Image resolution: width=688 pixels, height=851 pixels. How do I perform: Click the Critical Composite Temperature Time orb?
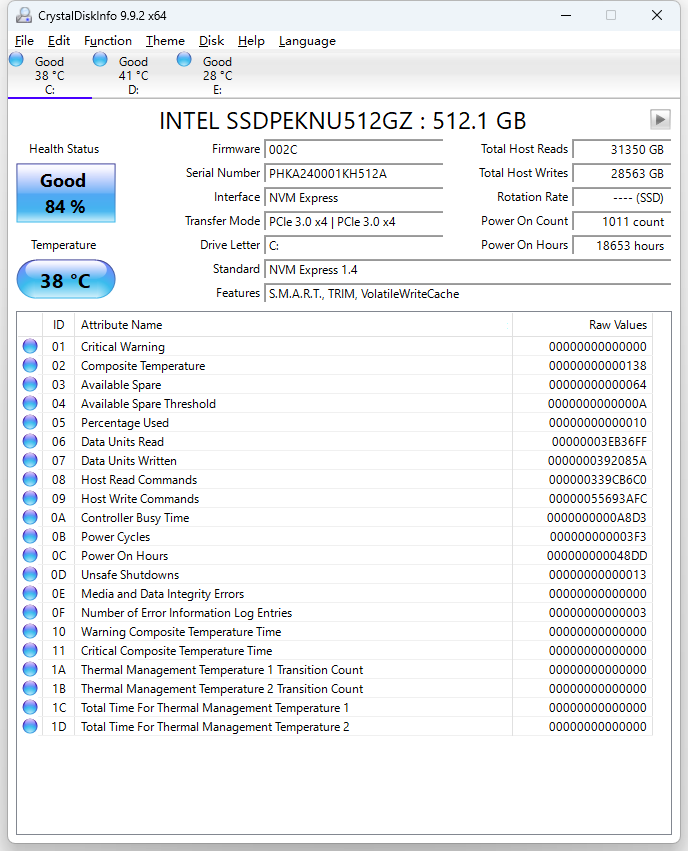point(30,650)
